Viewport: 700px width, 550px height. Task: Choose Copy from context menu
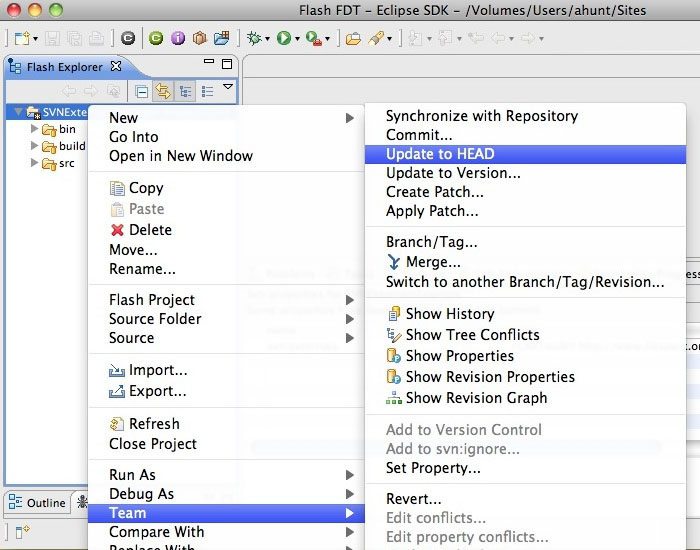(x=226, y=188)
